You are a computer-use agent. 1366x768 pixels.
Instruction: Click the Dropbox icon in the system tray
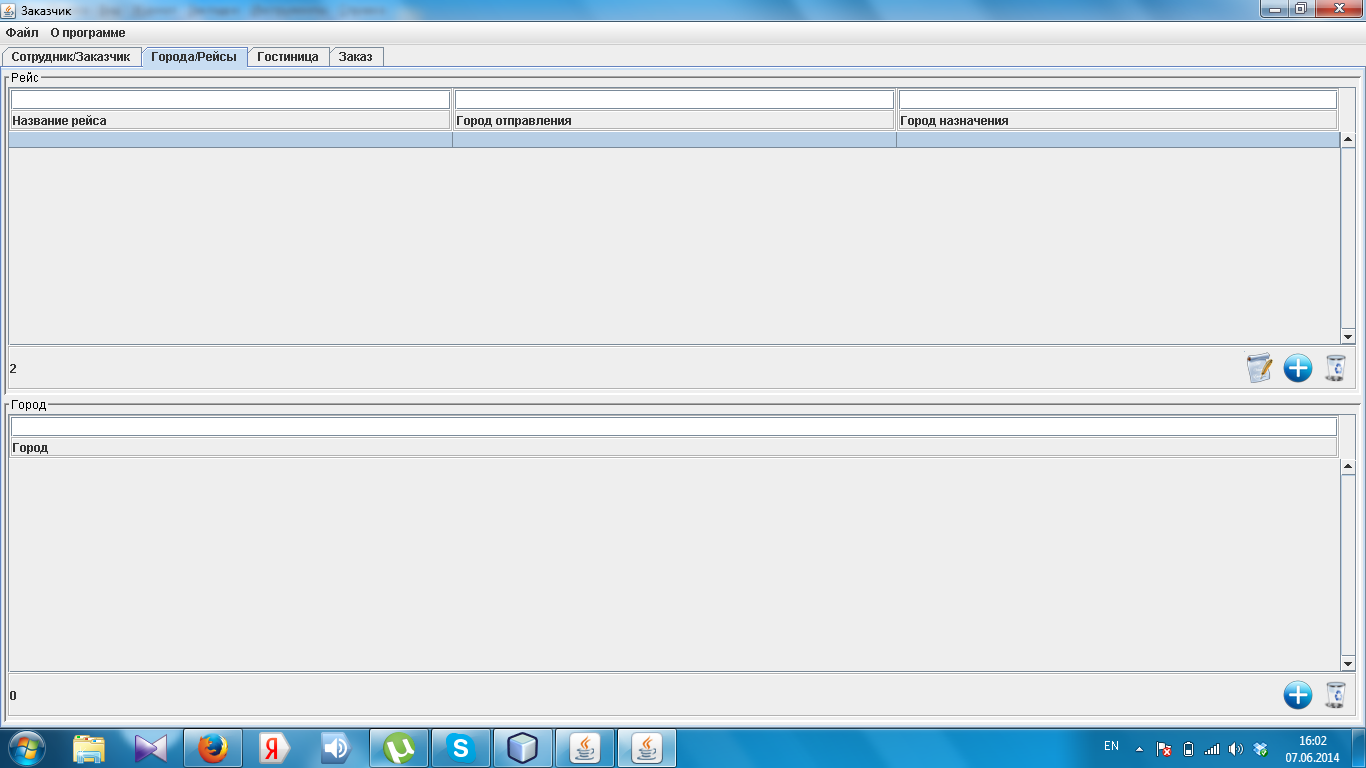tap(1260, 749)
